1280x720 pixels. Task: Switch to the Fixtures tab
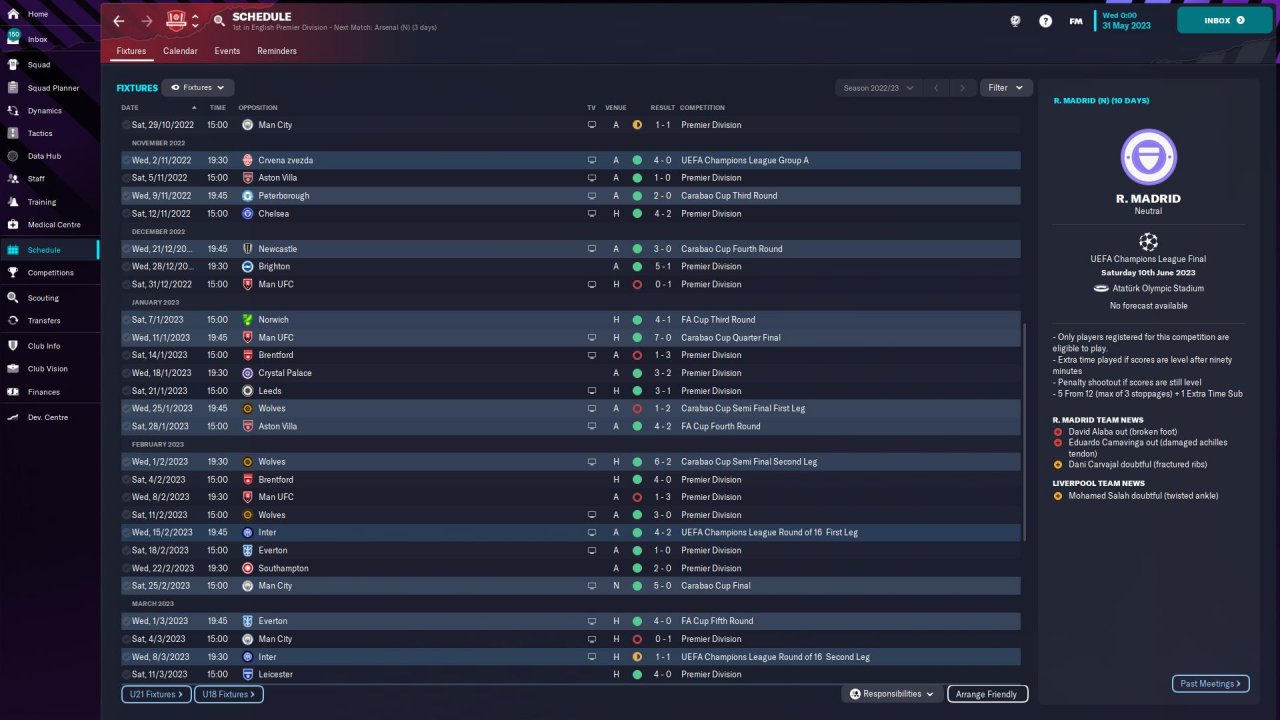pyautogui.click(x=131, y=51)
